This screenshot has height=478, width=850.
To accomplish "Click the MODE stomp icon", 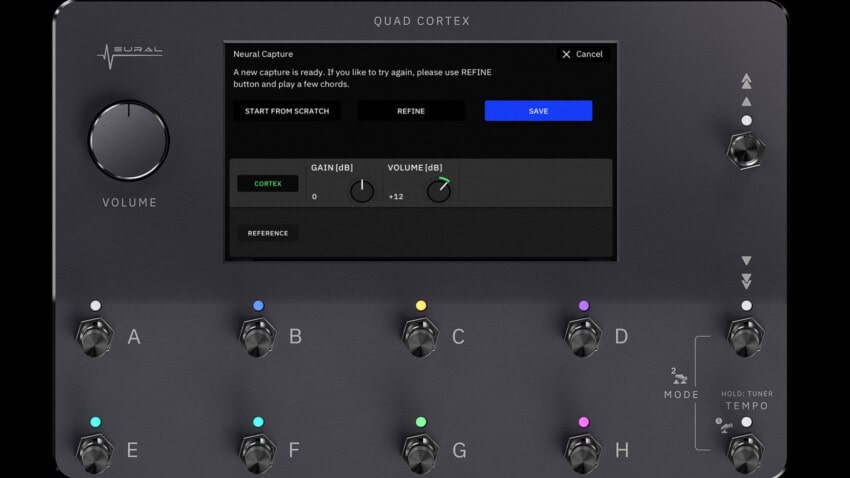I will (x=678, y=376).
